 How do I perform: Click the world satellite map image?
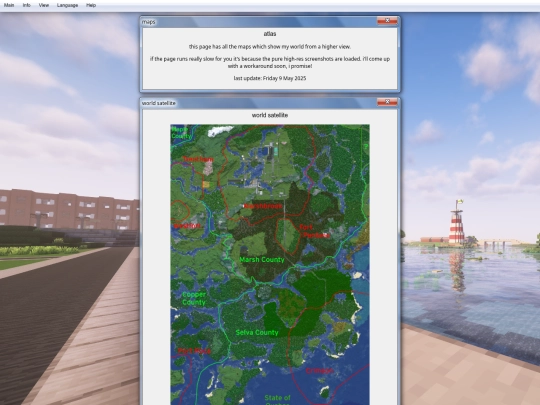(x=270, y=264)
